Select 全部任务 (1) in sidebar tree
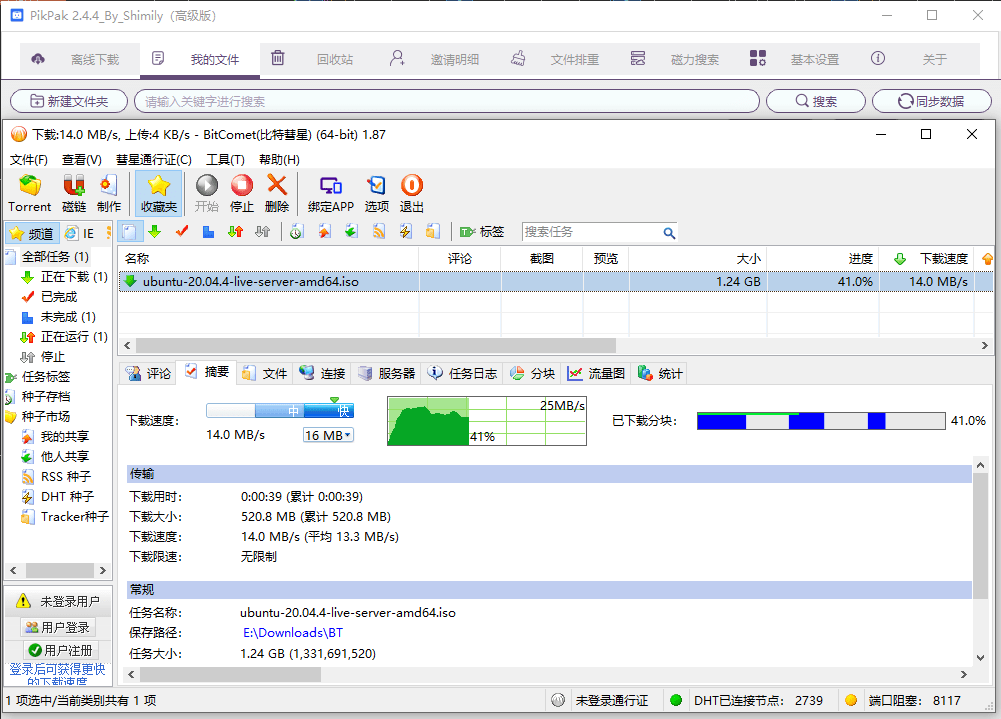This screenshot has width=1001, height=719. coord(55,257)
